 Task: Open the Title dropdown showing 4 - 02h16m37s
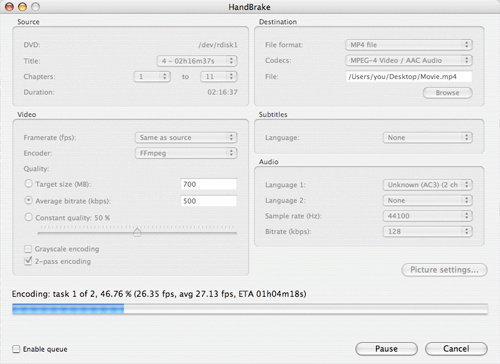click(197, 61)
